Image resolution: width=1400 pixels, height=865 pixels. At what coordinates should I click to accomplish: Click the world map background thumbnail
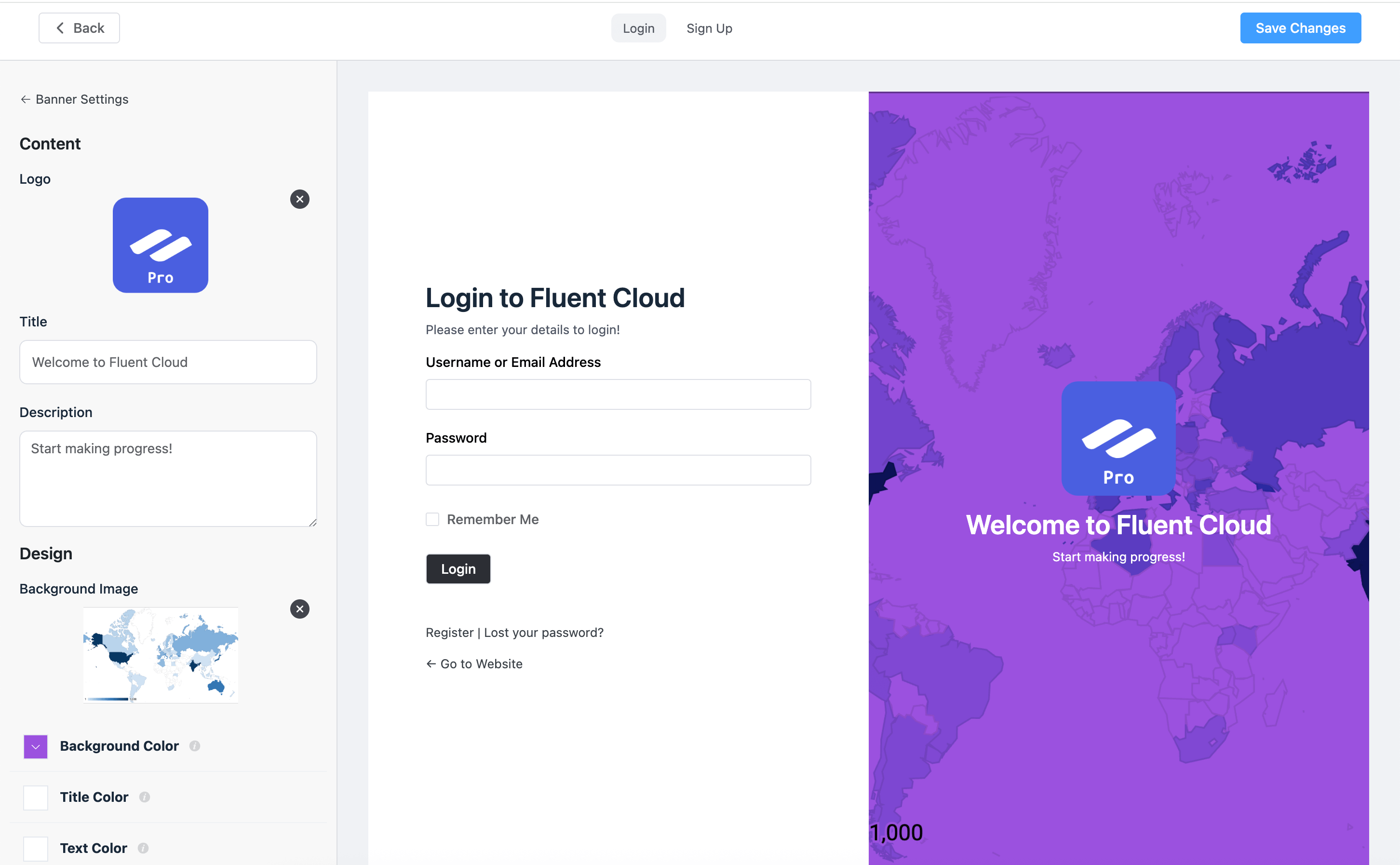pyautogui.click(x=160, y=655)
